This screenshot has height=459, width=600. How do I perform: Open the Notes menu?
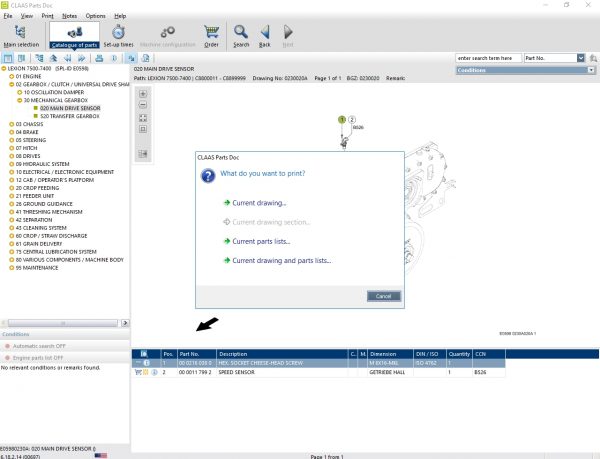(70, 16)
